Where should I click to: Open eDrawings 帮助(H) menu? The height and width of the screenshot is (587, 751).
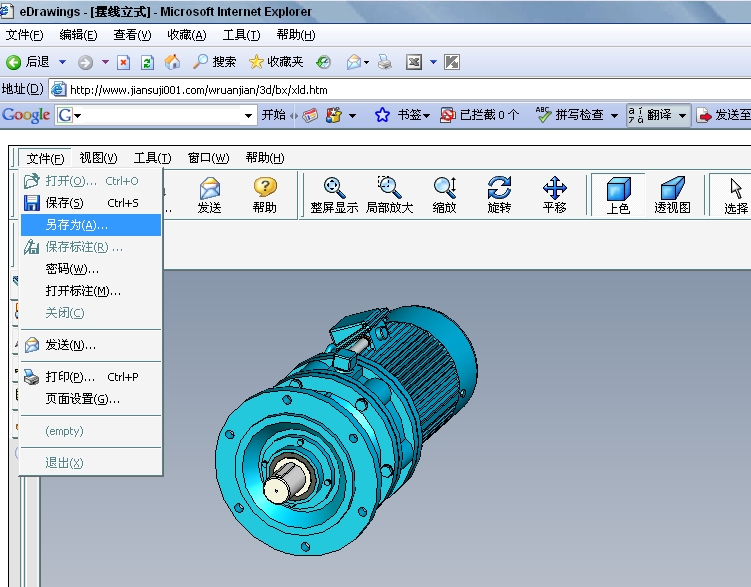point(265,158)
